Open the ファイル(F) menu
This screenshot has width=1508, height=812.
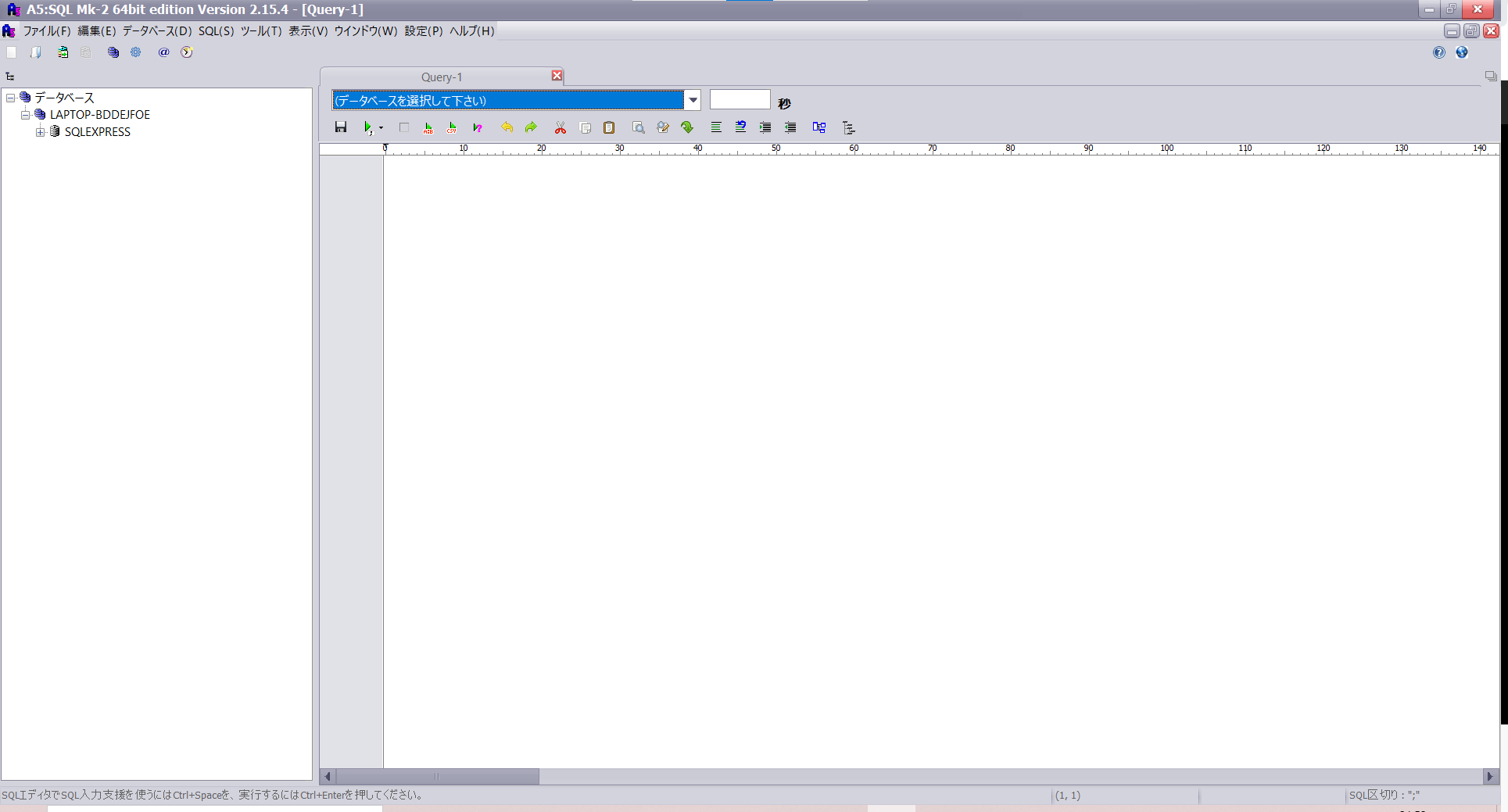click(x=47, y=31)
